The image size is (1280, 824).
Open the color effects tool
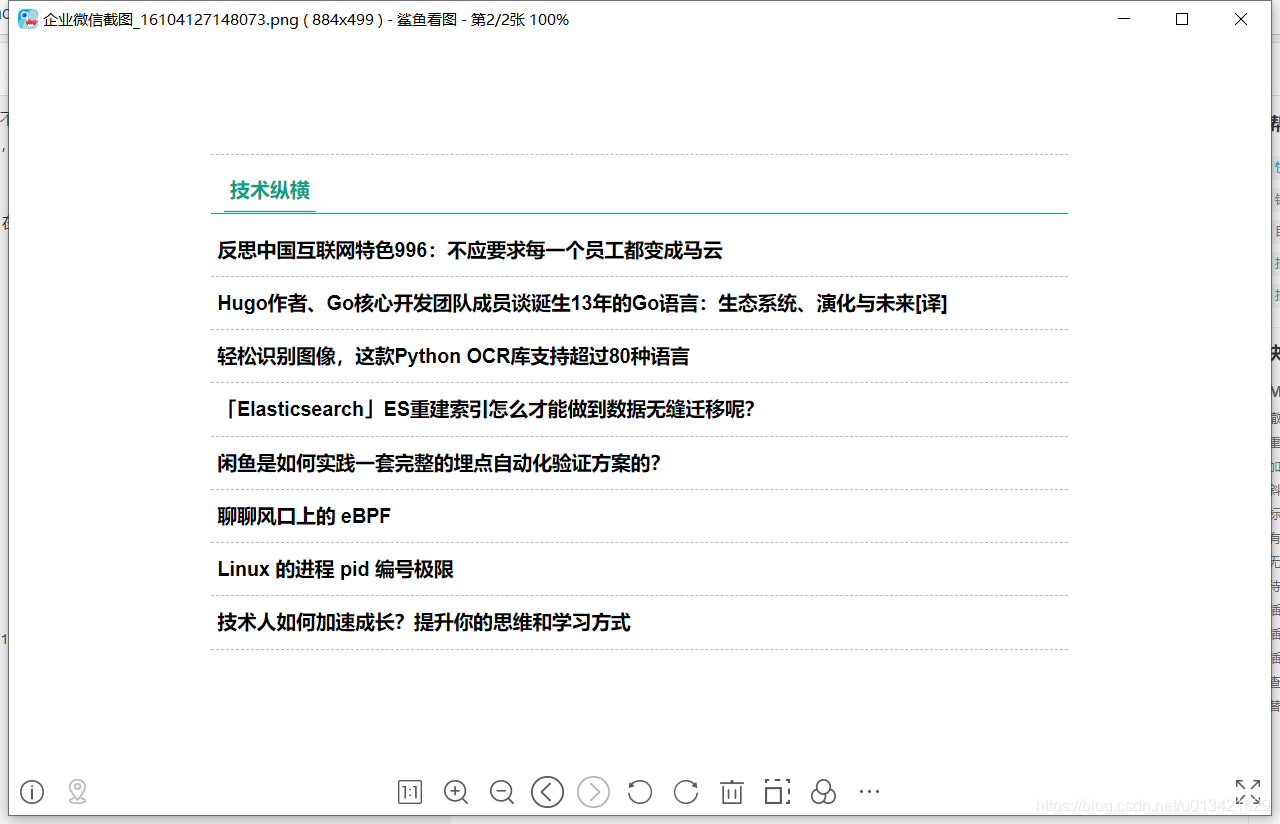823,792
